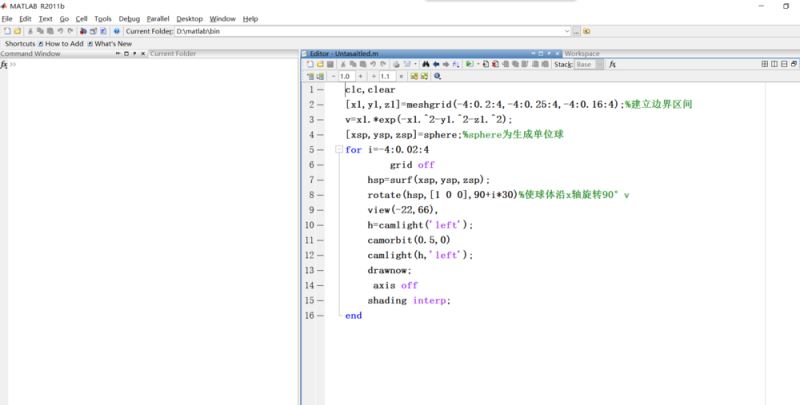Open the Text menu

[x=45, y=19]
